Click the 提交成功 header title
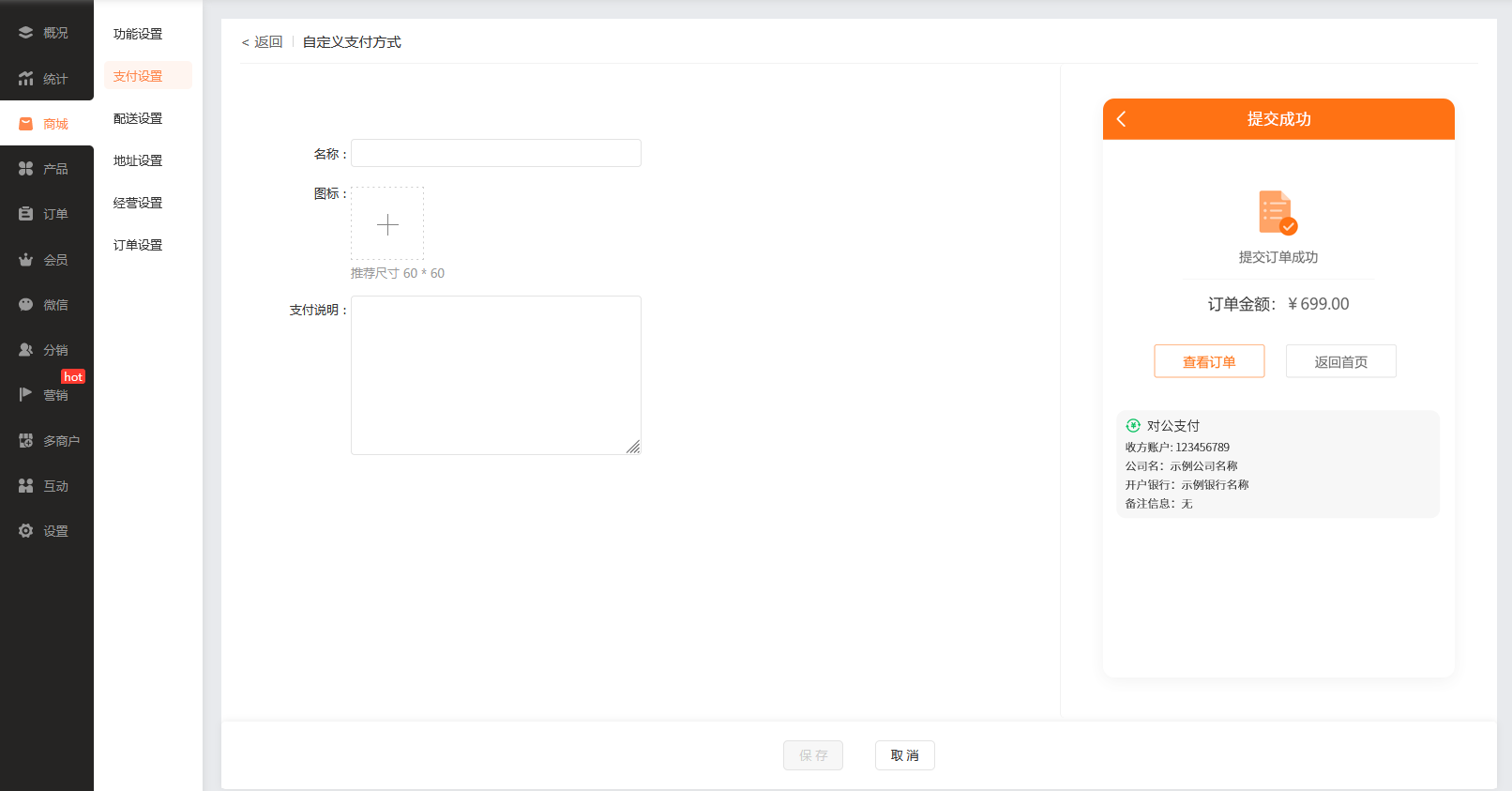 coord(1279,119)
